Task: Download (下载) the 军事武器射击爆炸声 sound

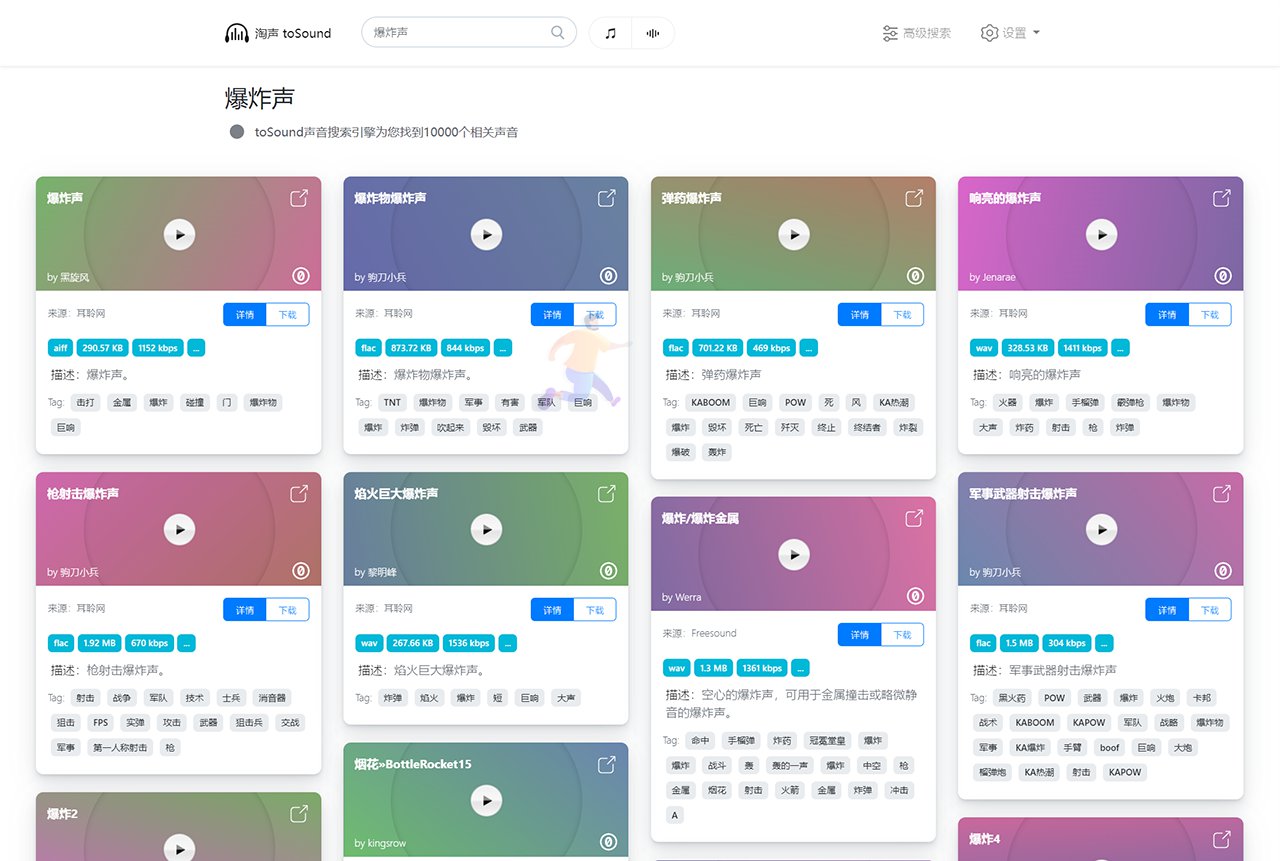Action: tap(1210, 609)
